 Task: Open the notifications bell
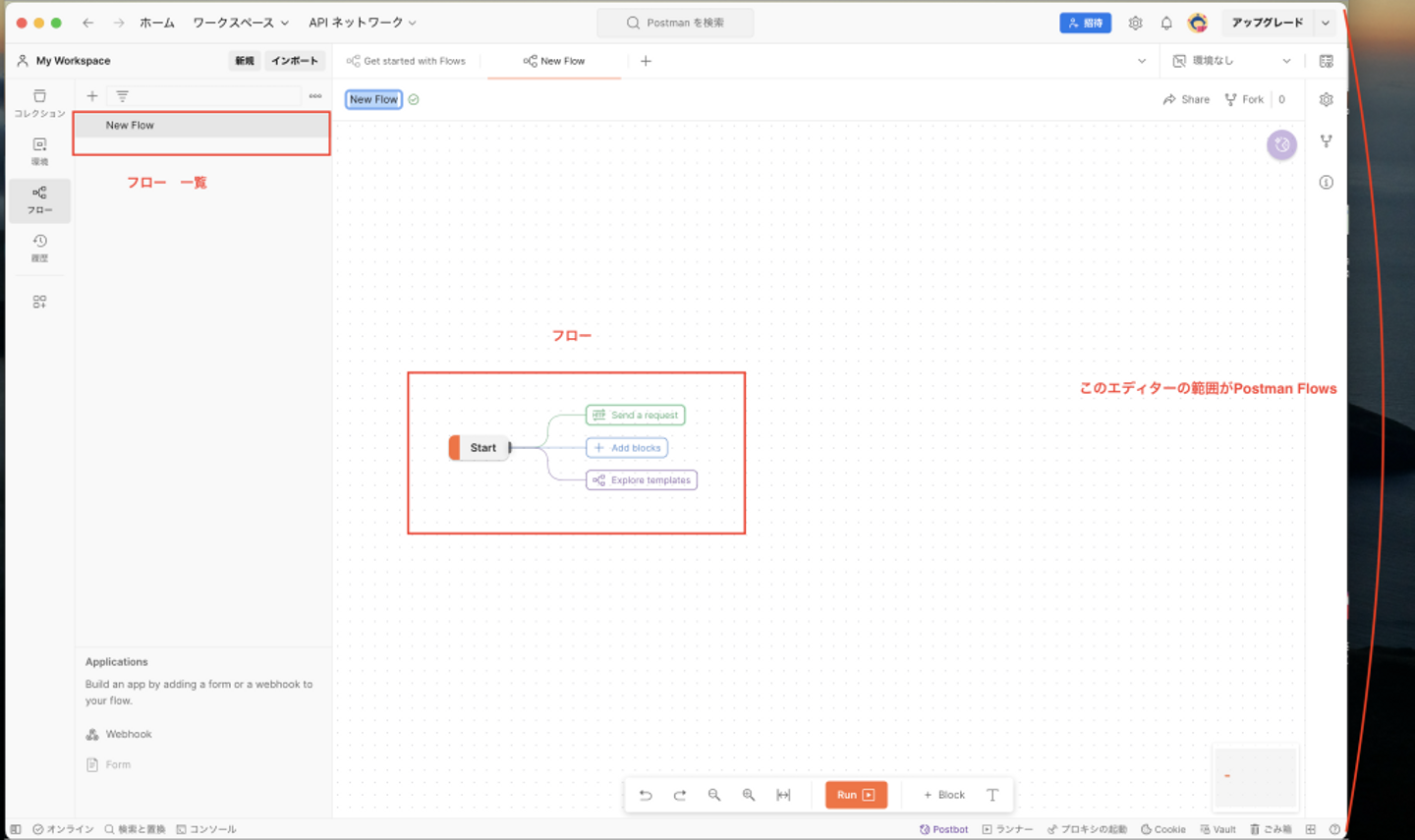pyautogui.click(x=1166, y=23)
